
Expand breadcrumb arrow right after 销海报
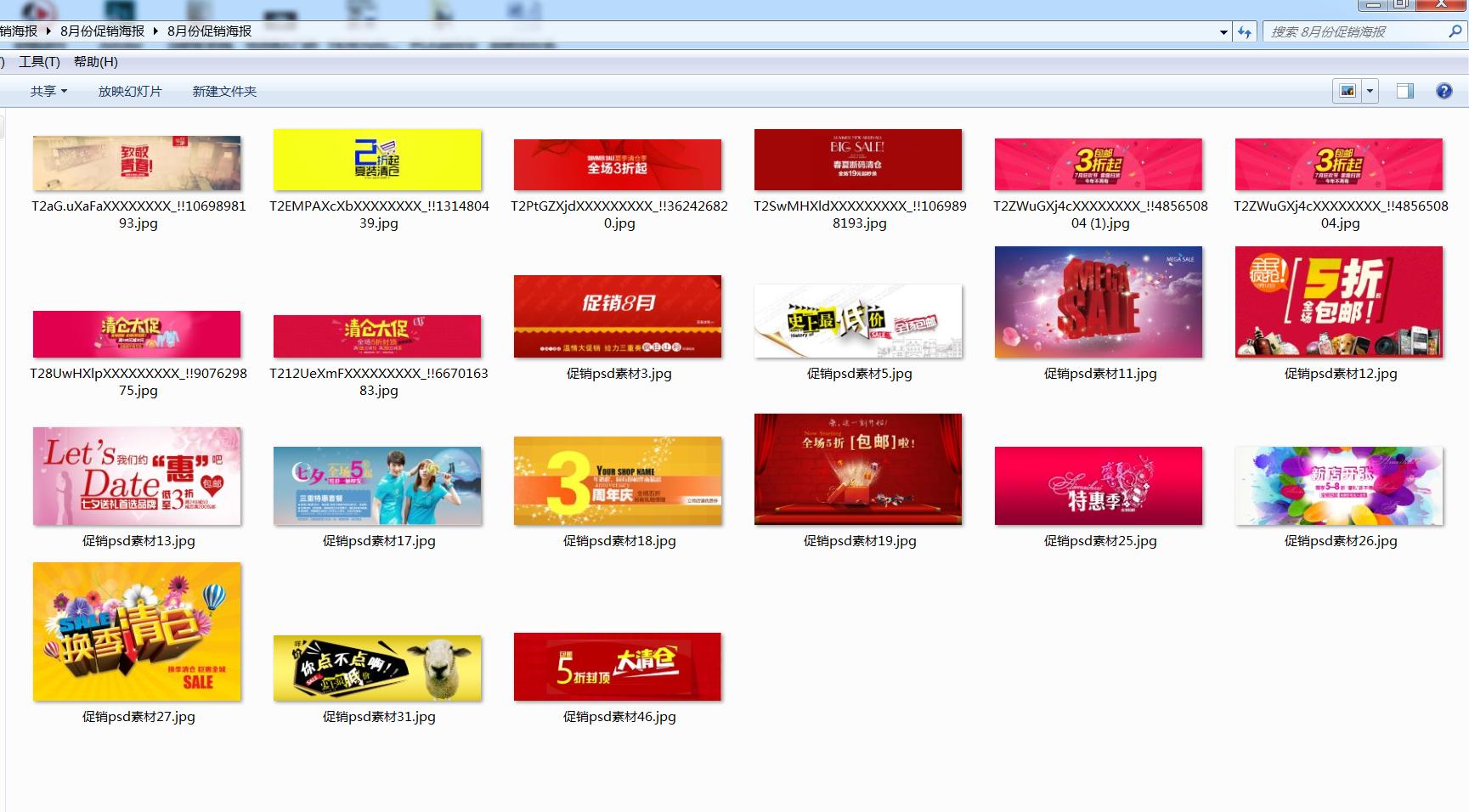tap(49, 31)
